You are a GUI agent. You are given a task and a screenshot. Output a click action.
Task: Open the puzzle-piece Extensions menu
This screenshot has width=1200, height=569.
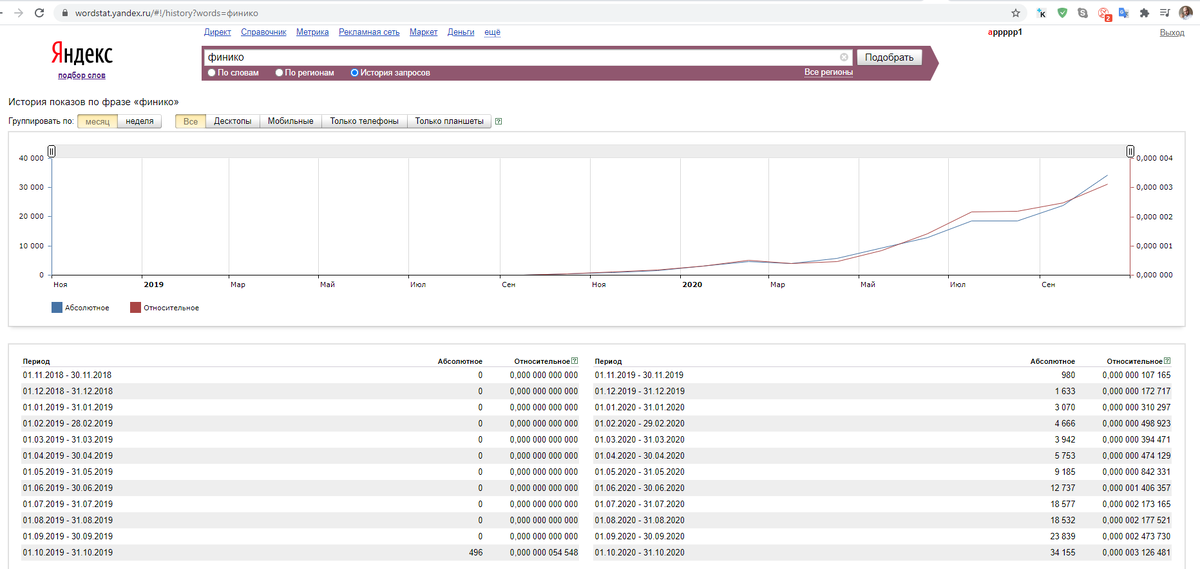click(1144, 13)
